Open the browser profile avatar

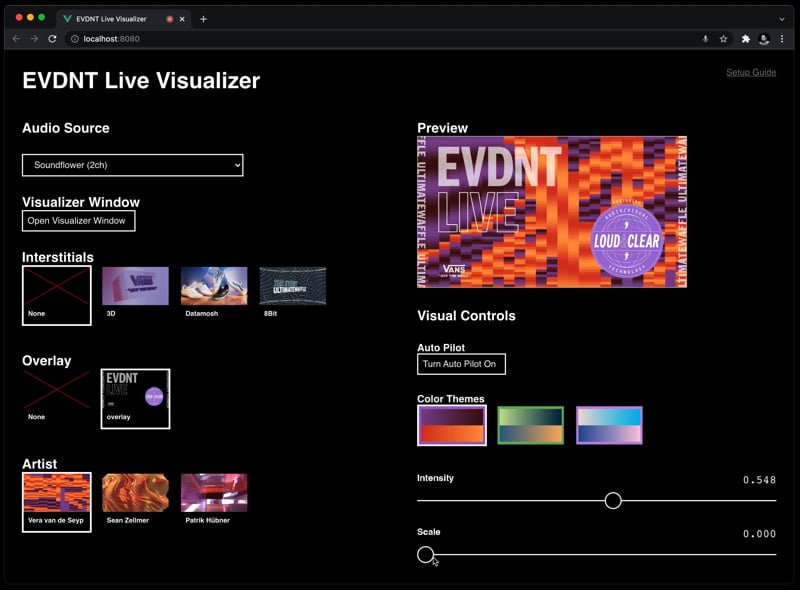tap(764, 39)
